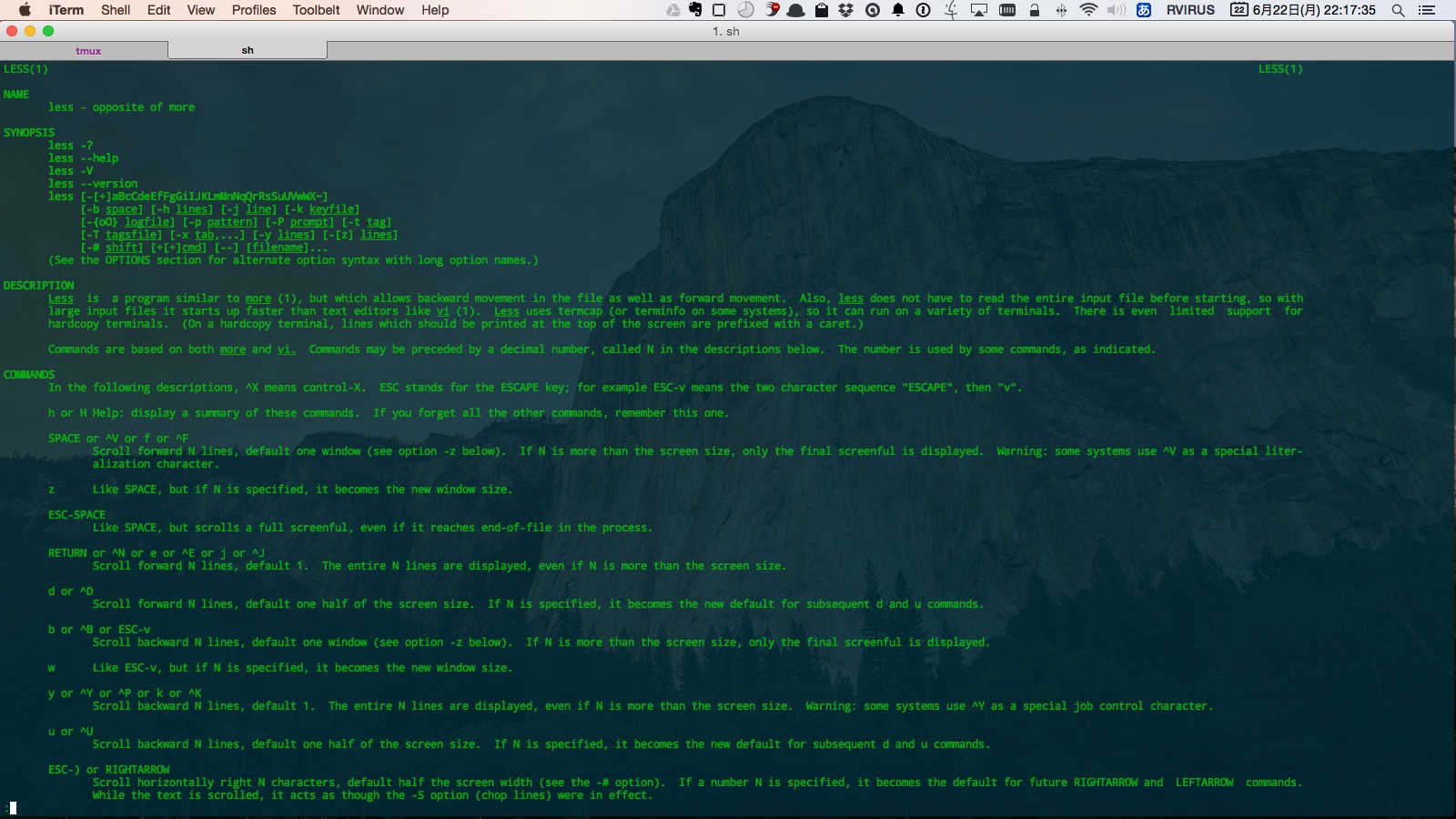Open Notification Center list icon
The height and width of the screenshot is (819, 1456).
pos(1427,10)
